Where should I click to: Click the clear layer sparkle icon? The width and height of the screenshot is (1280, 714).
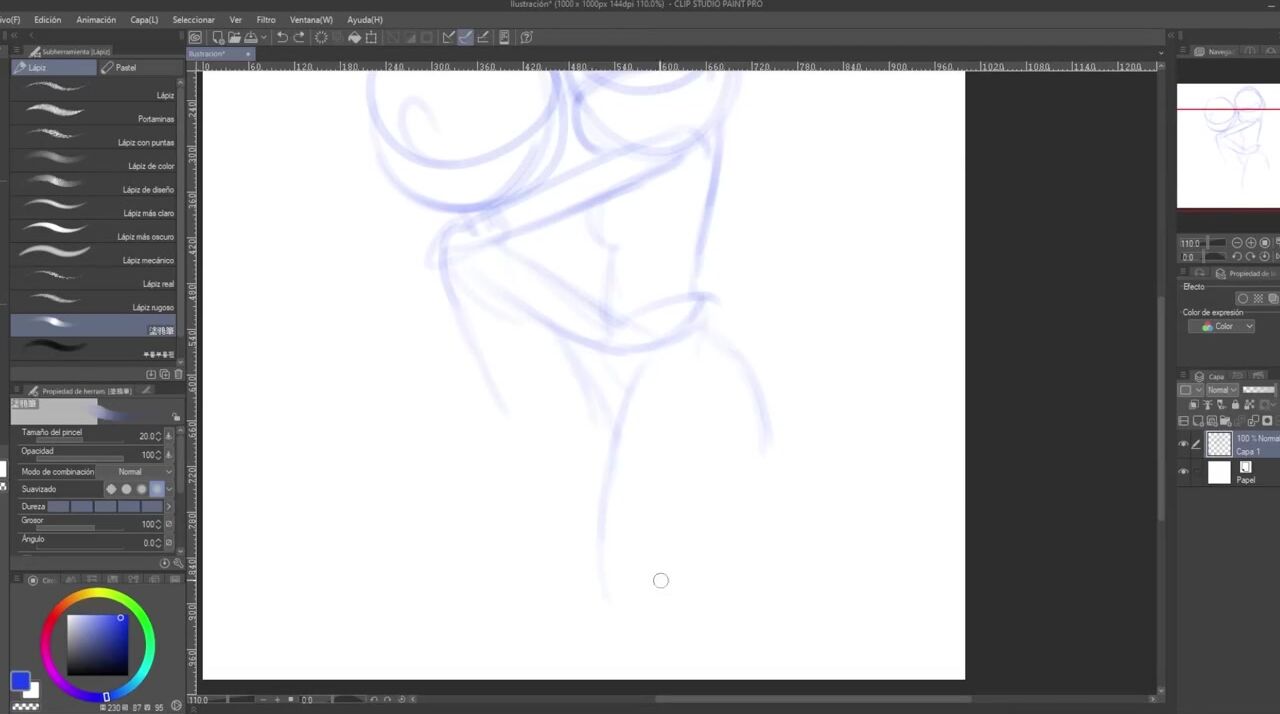pyautogui.click(x=321, y=38)
